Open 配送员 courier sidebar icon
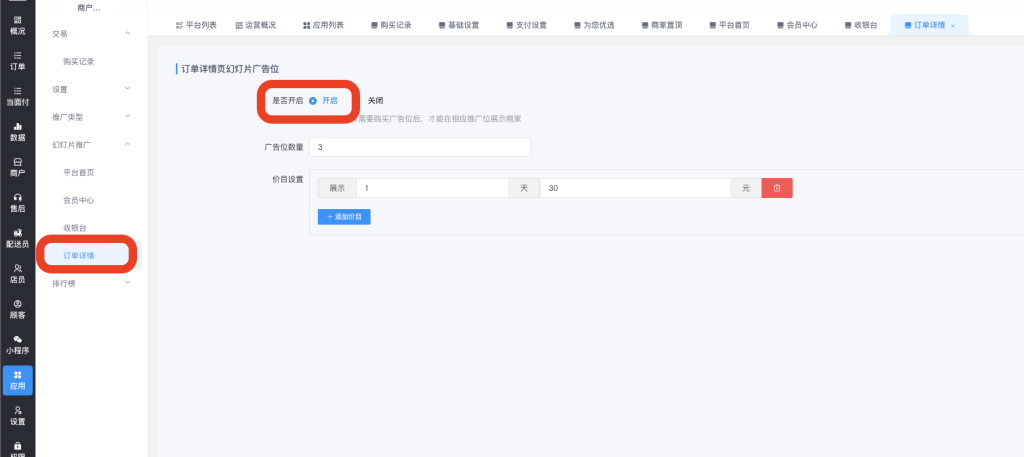Image resolution: width=1024 pixels, height=457 pixels. pos(17,238)
